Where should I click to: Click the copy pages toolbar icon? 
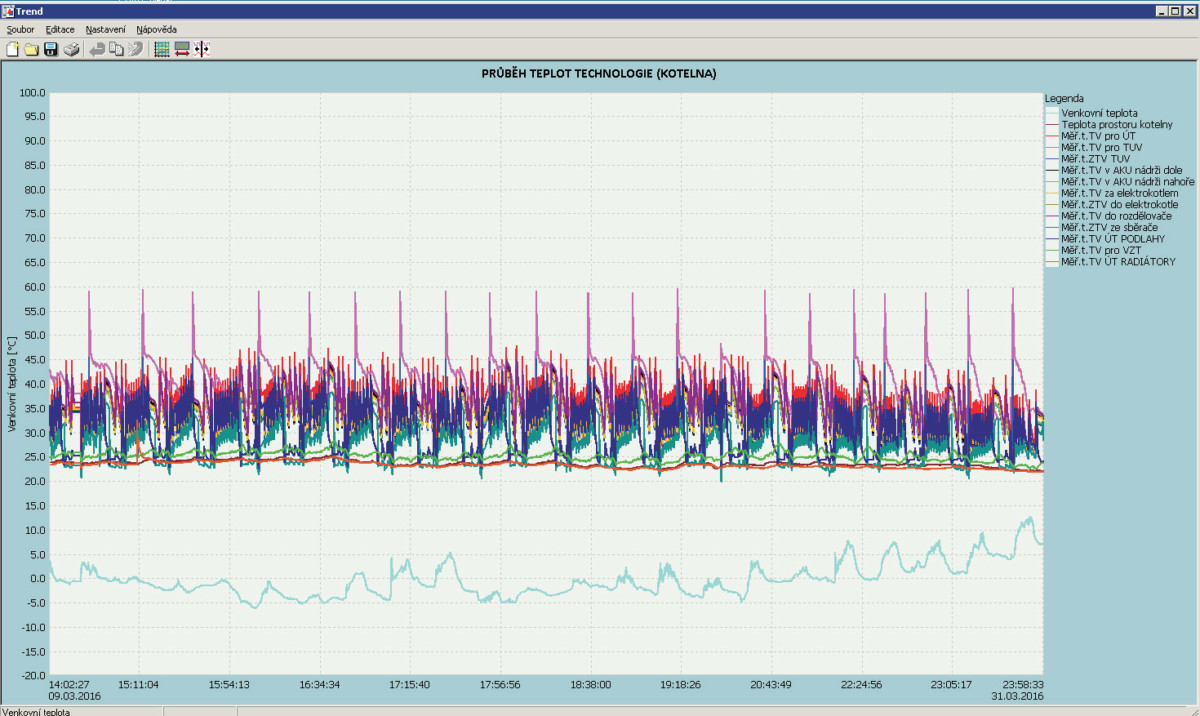click(116, 49)
